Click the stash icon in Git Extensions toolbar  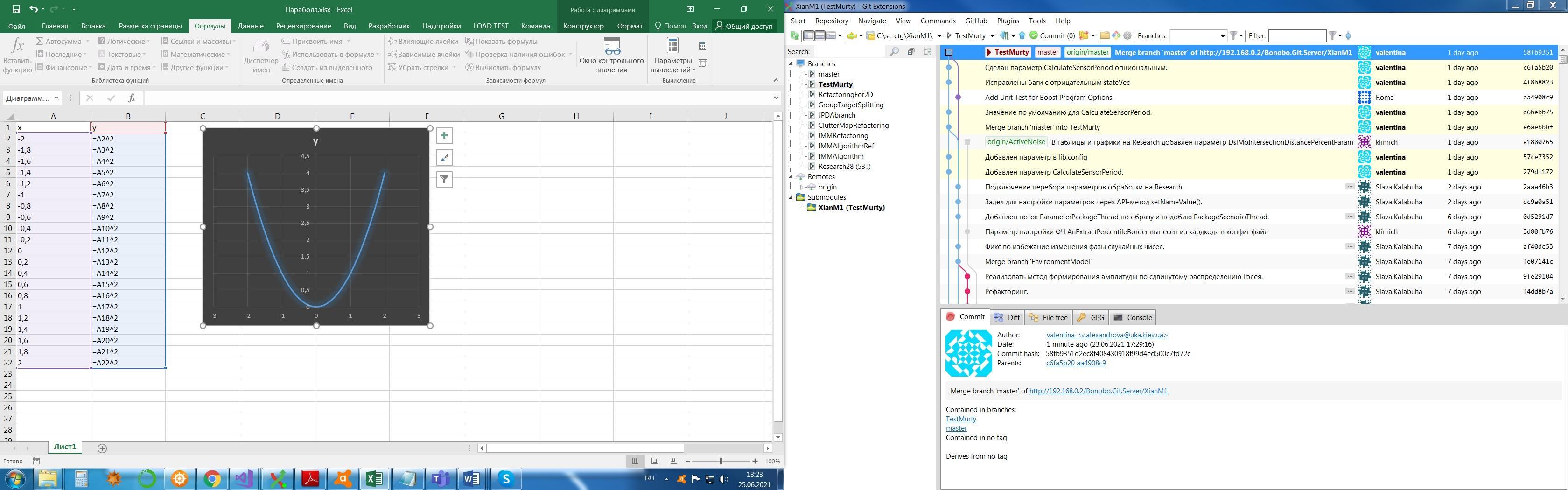tap(1084, 36)
